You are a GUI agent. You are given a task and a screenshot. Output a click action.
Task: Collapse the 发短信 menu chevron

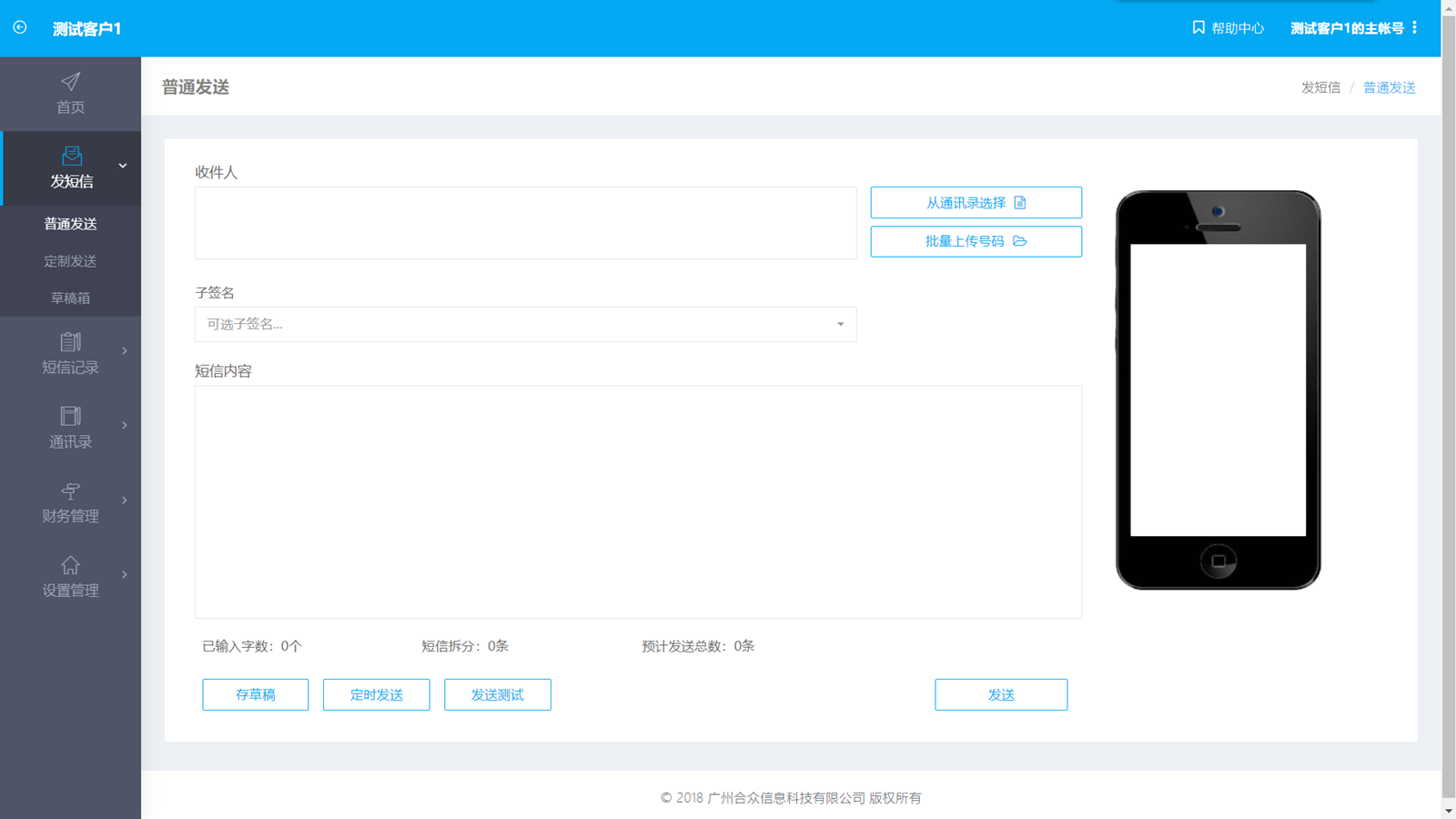[x=123, y=166]
